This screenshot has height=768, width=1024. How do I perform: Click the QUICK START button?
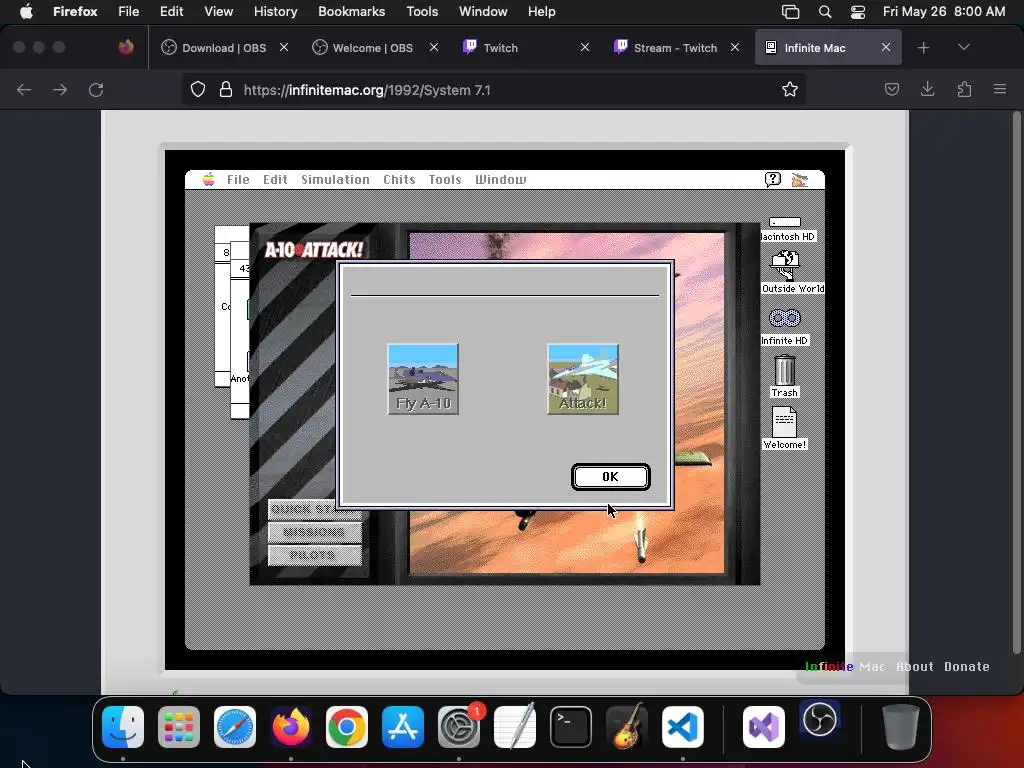click(x=315, y=509)
